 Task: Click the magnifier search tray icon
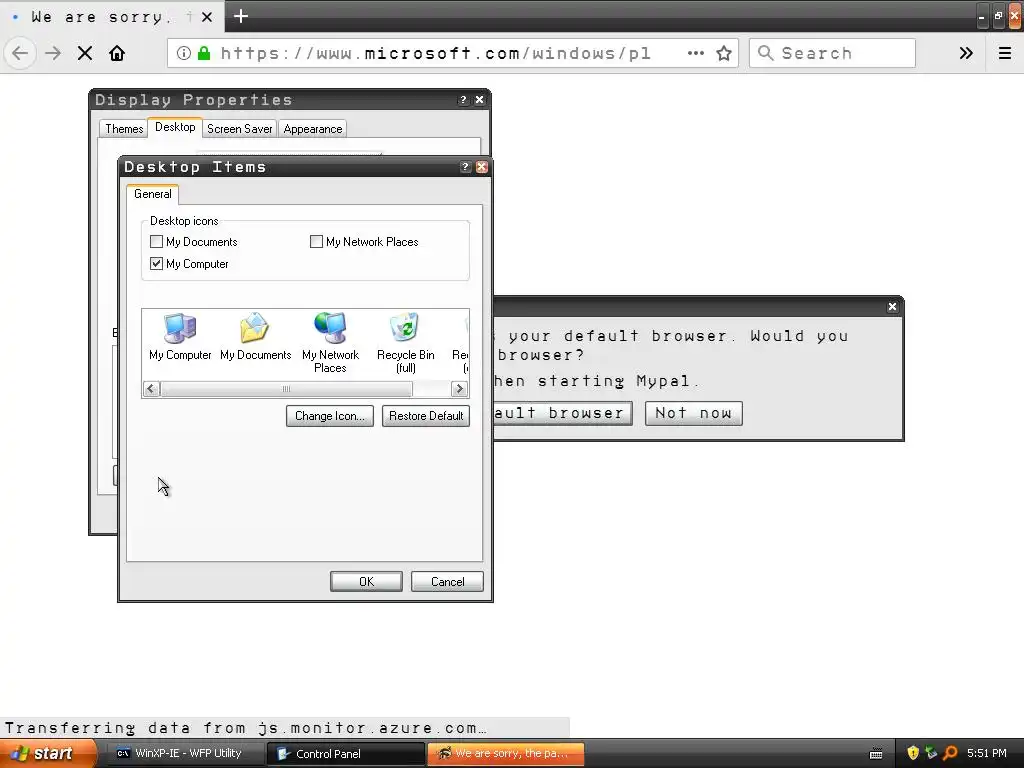(x=950, y=754)
